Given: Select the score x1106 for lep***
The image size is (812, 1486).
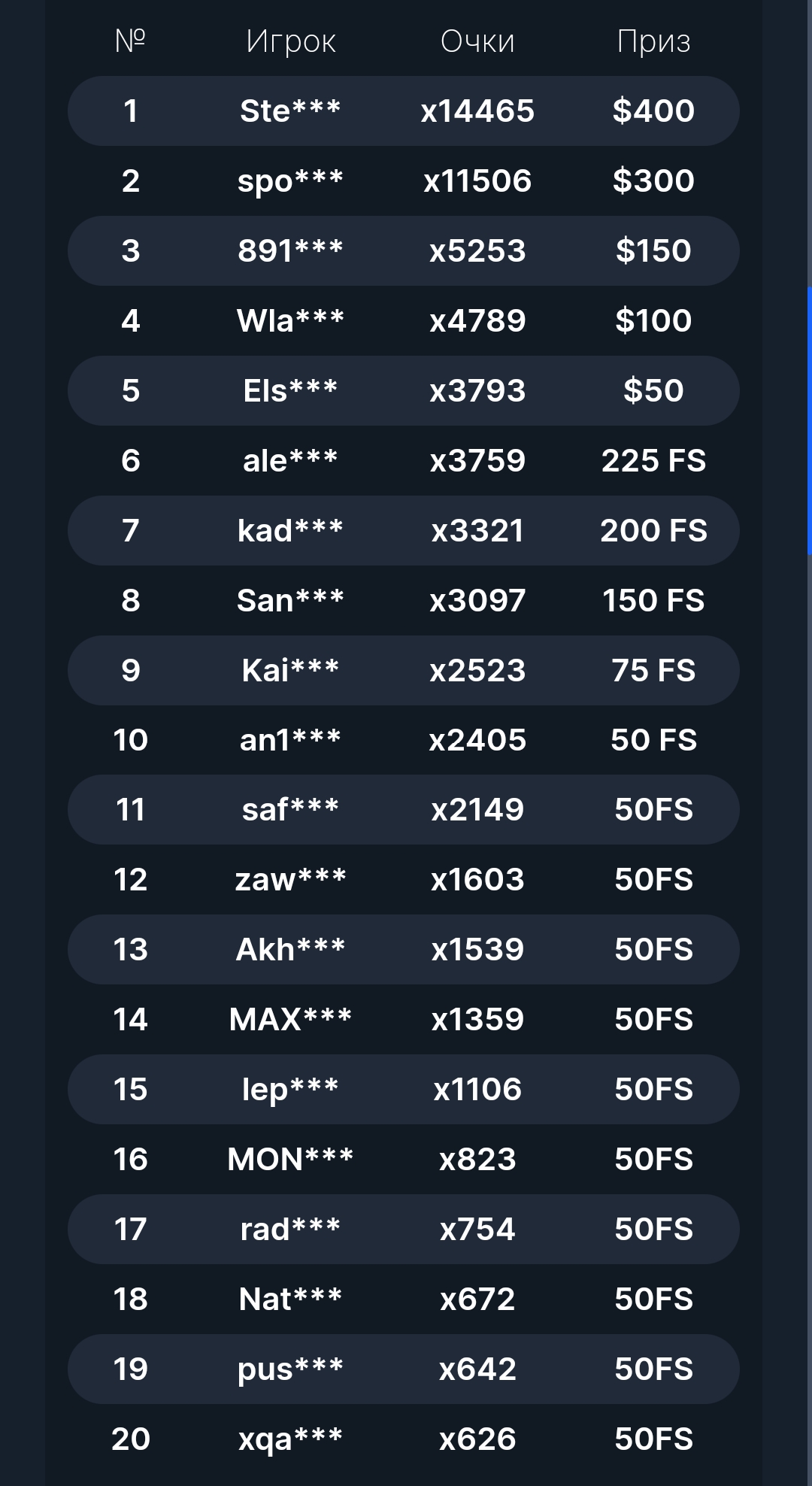Looking at the screenshot, I should (x=477, y=1090).
